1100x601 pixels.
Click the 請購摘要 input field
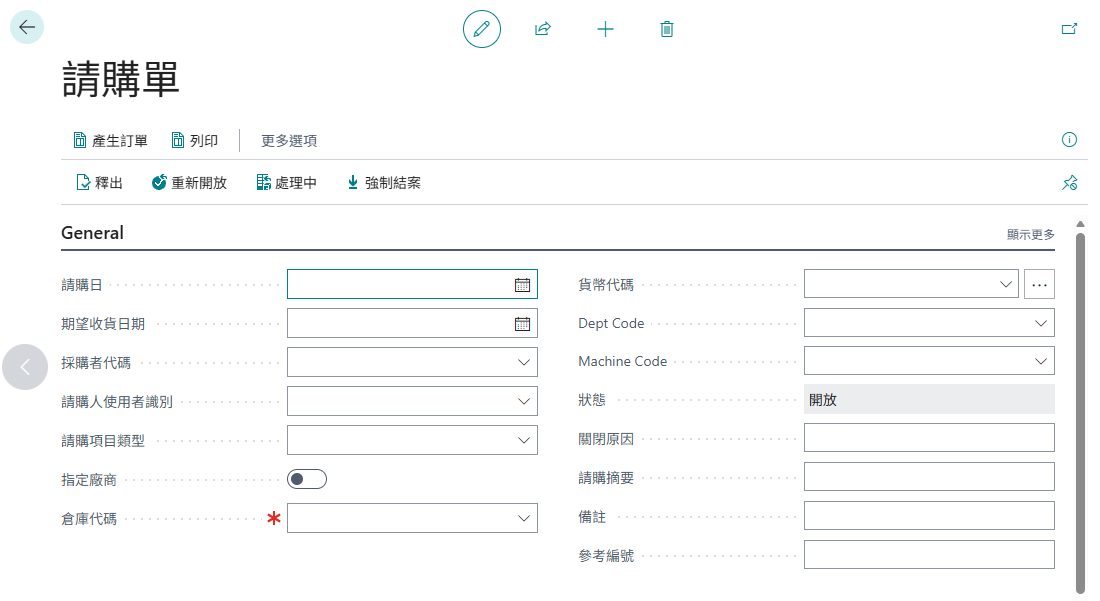[x=929, y=477]
